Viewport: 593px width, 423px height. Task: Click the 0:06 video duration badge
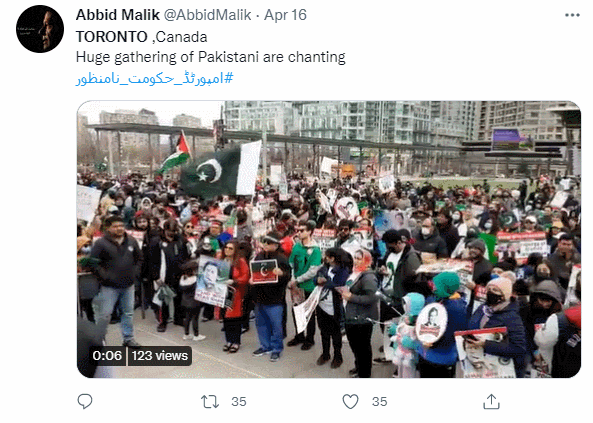pos(107,356)
